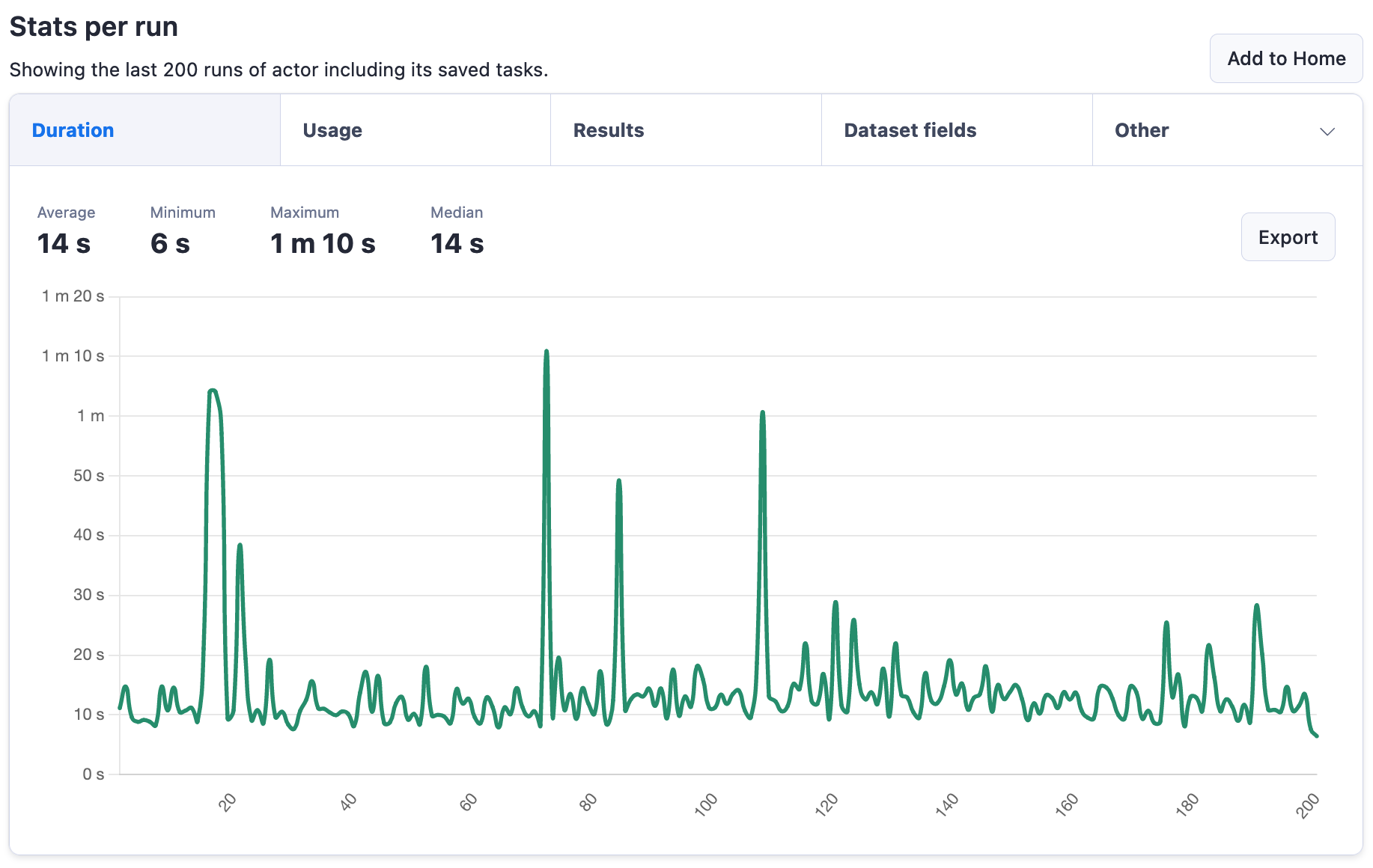Click the wide chart peak before run 20

pos(213,391)
